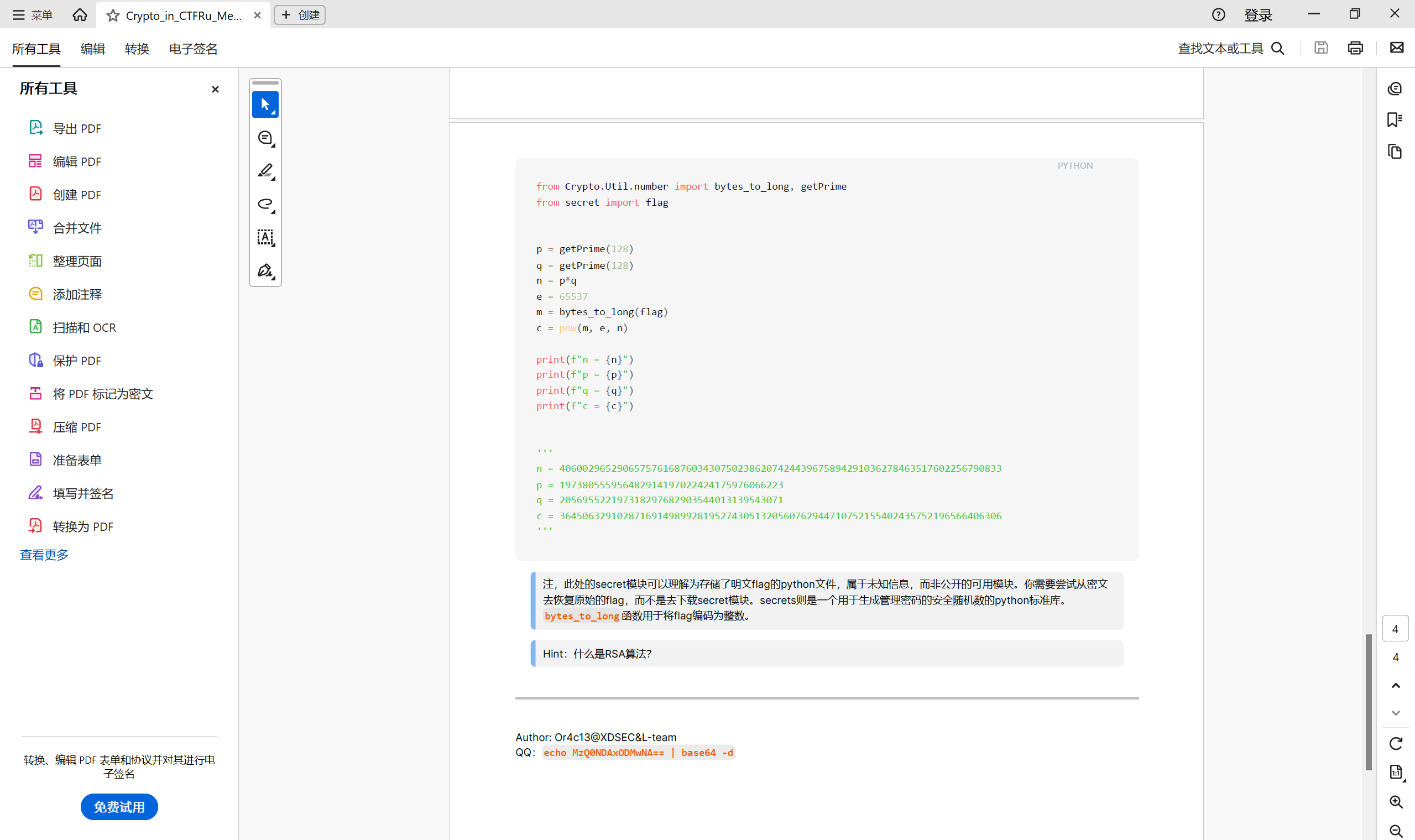Open the AI assistant panel icon
The width and height of the screenshot is (1415, 840).
tap(1395, 89)
